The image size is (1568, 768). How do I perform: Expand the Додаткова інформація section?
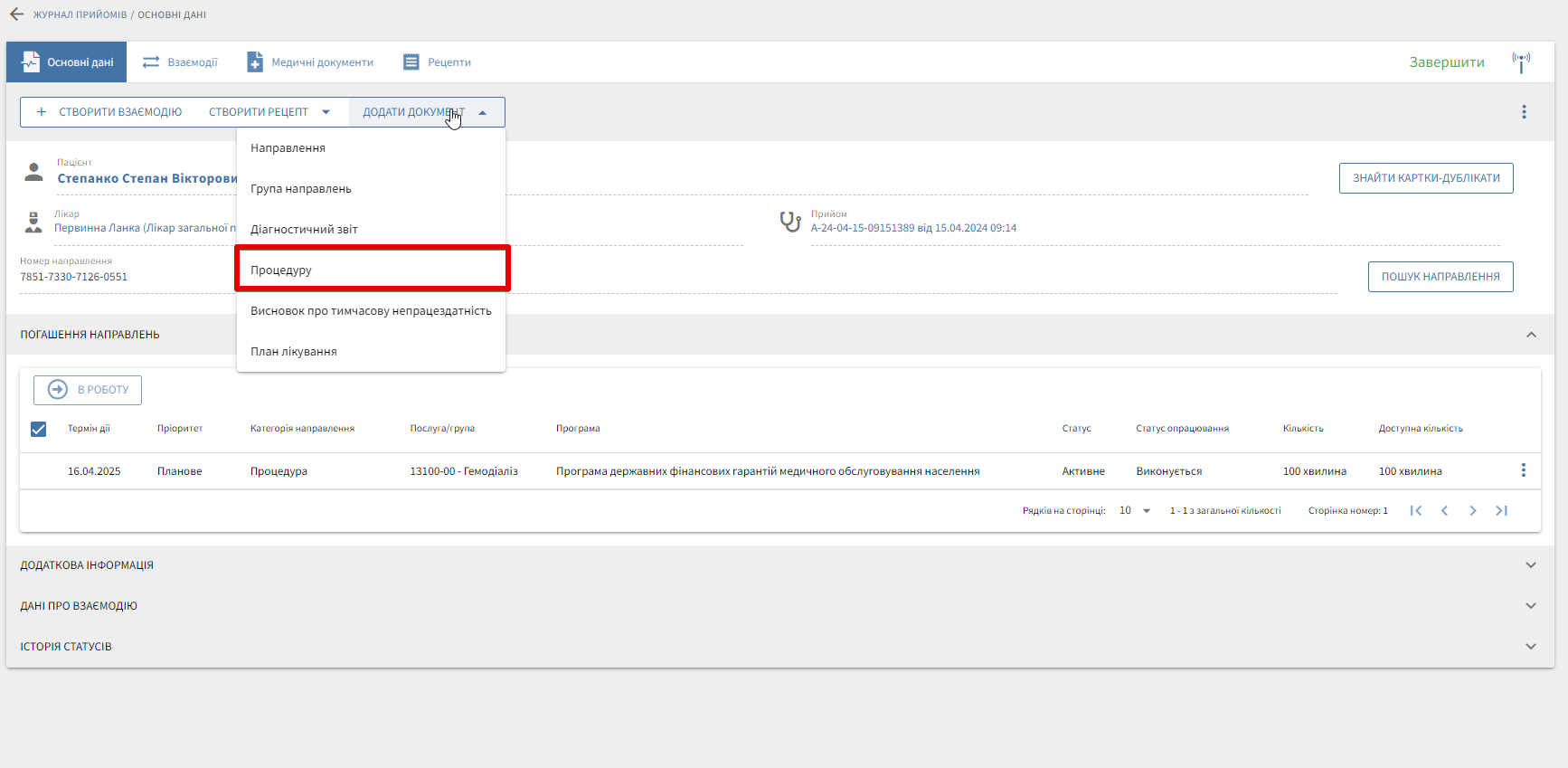1530,565
